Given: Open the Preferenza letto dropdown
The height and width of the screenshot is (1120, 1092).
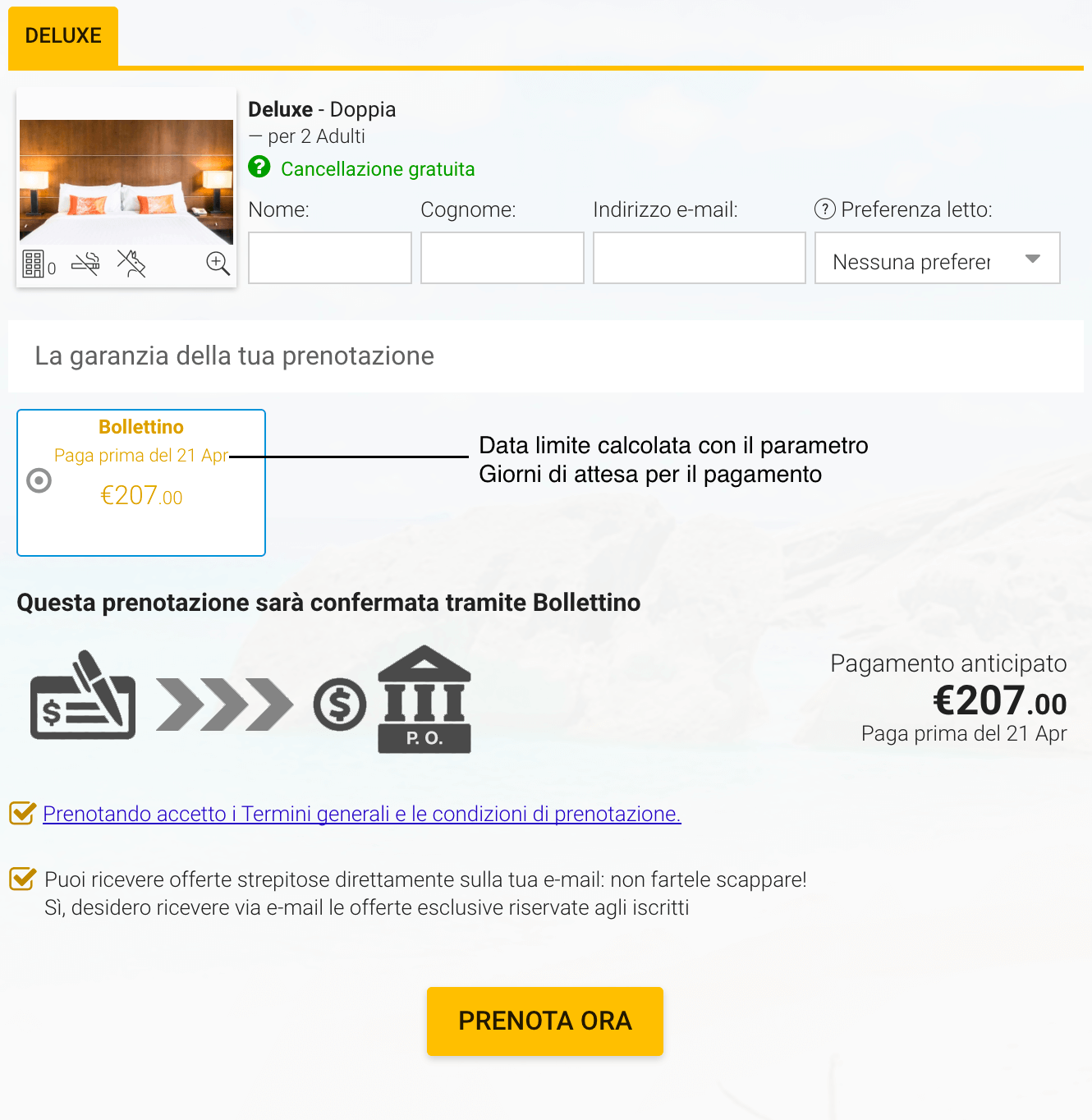Looking at the screenshot, I should point(938,258).
